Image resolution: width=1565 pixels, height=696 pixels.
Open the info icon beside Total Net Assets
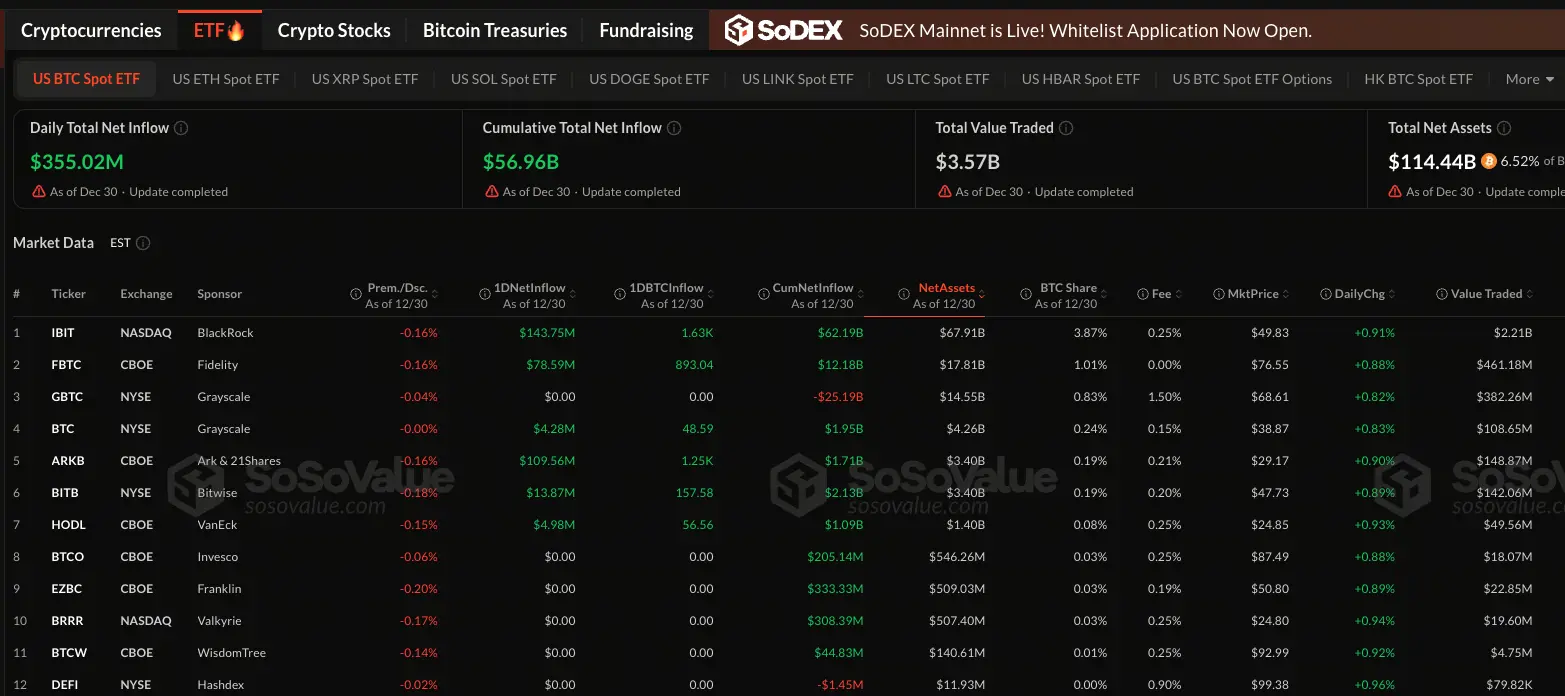click(x=1504, y=128)
